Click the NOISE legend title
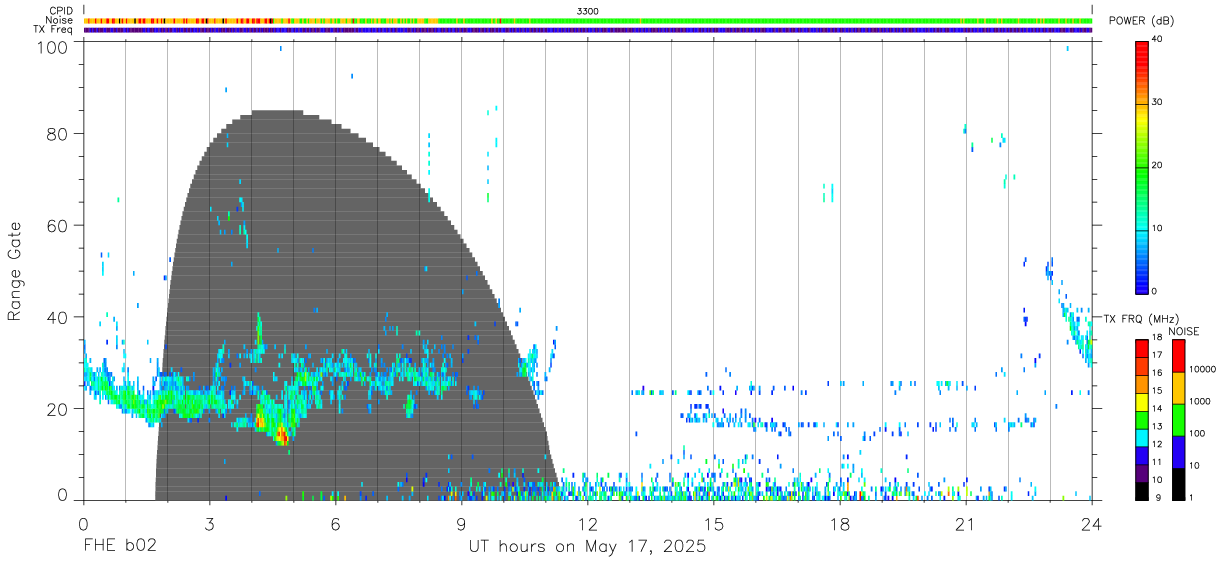 pos(1184,331)
